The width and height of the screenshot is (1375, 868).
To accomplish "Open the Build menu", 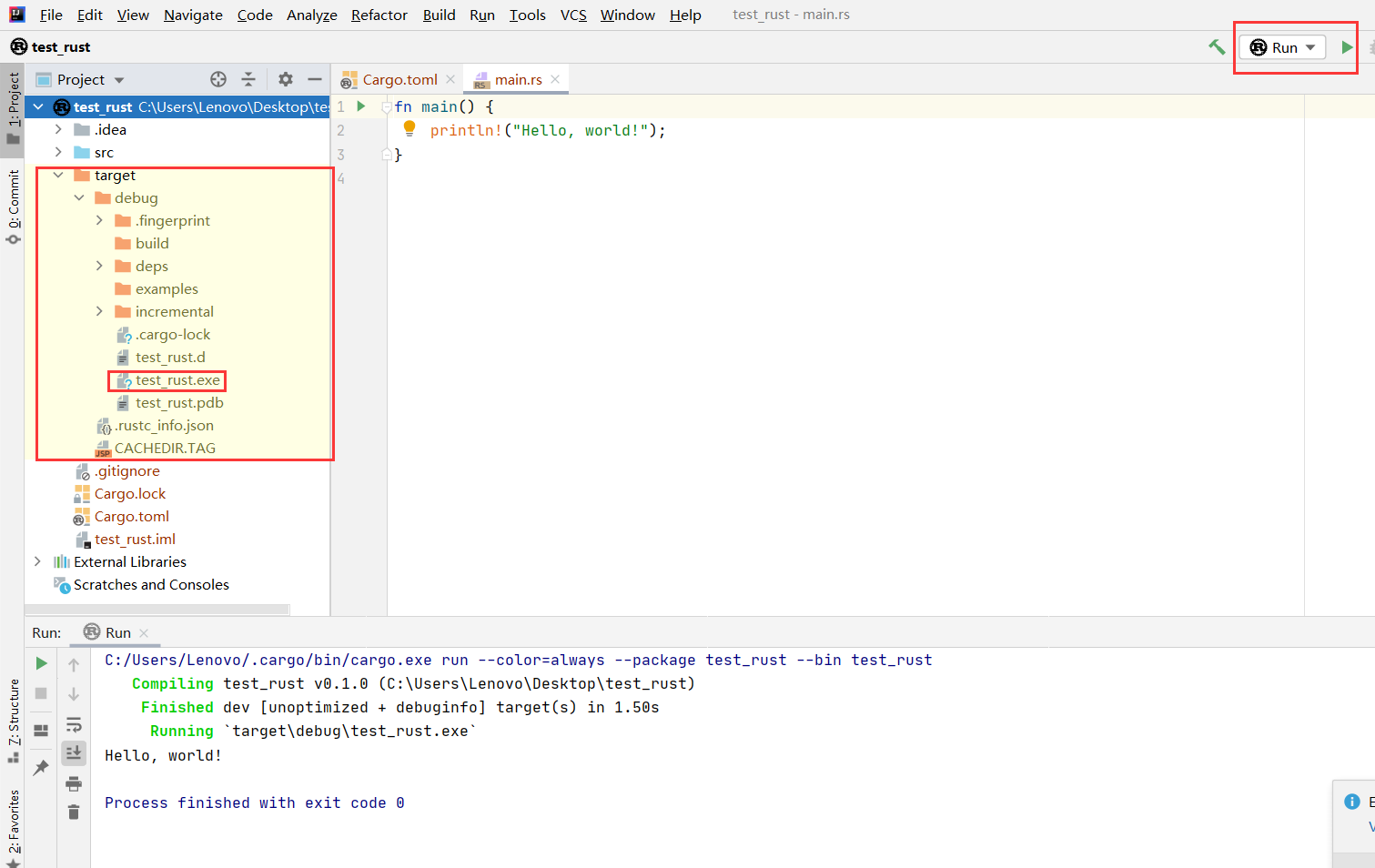I will [439, 15].
